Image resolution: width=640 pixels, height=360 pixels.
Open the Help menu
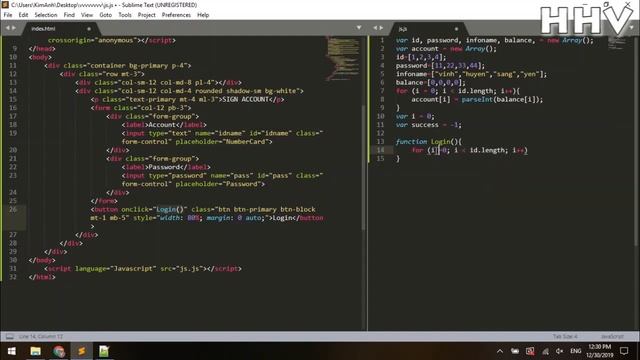pos(203,15)
